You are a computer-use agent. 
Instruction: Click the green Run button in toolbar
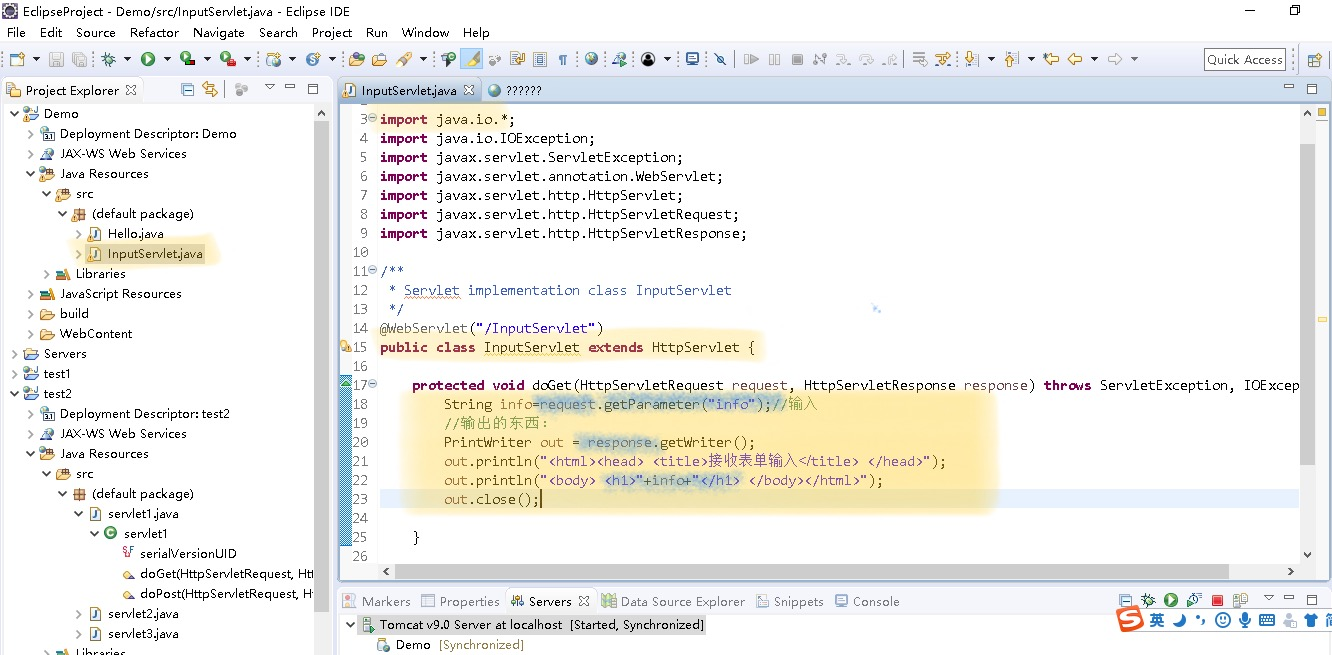148,59
